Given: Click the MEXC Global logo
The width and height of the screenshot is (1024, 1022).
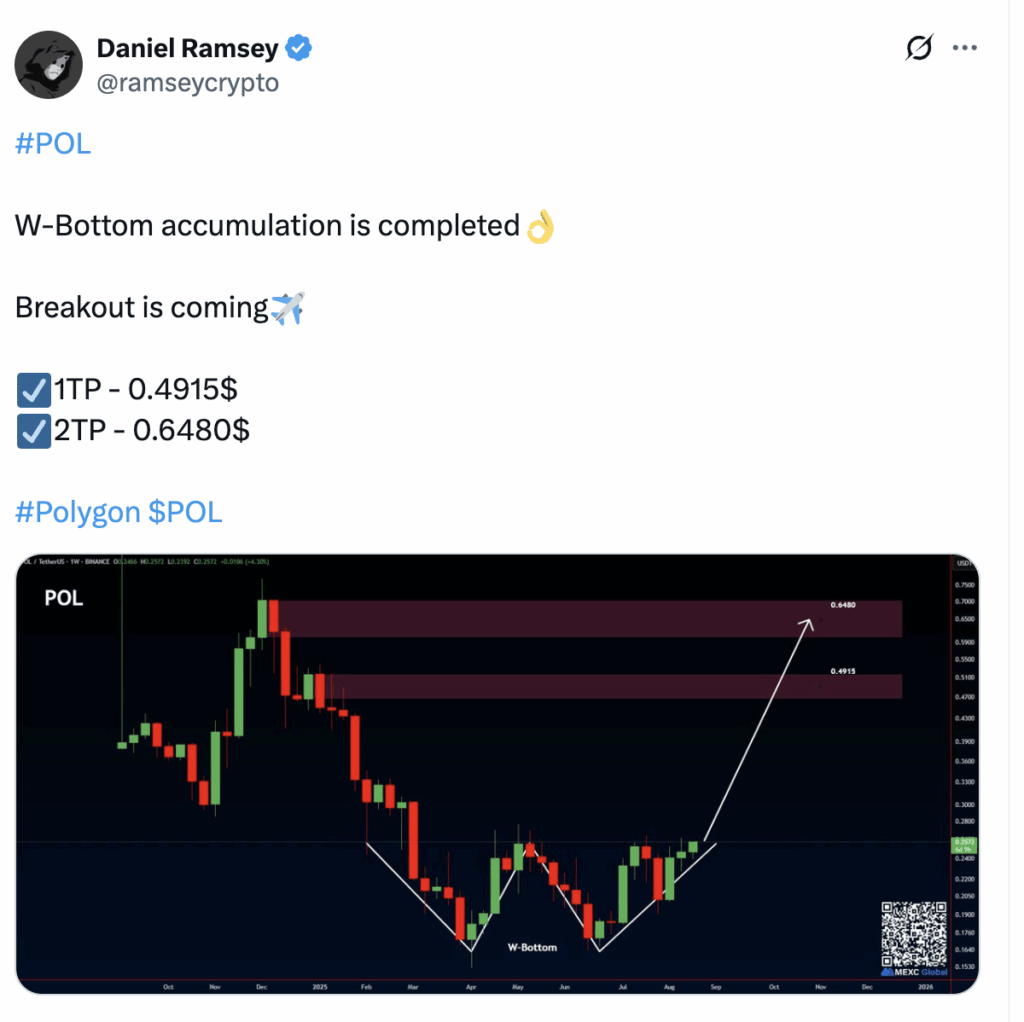Looking at the screenshot, I should point(914,972).
